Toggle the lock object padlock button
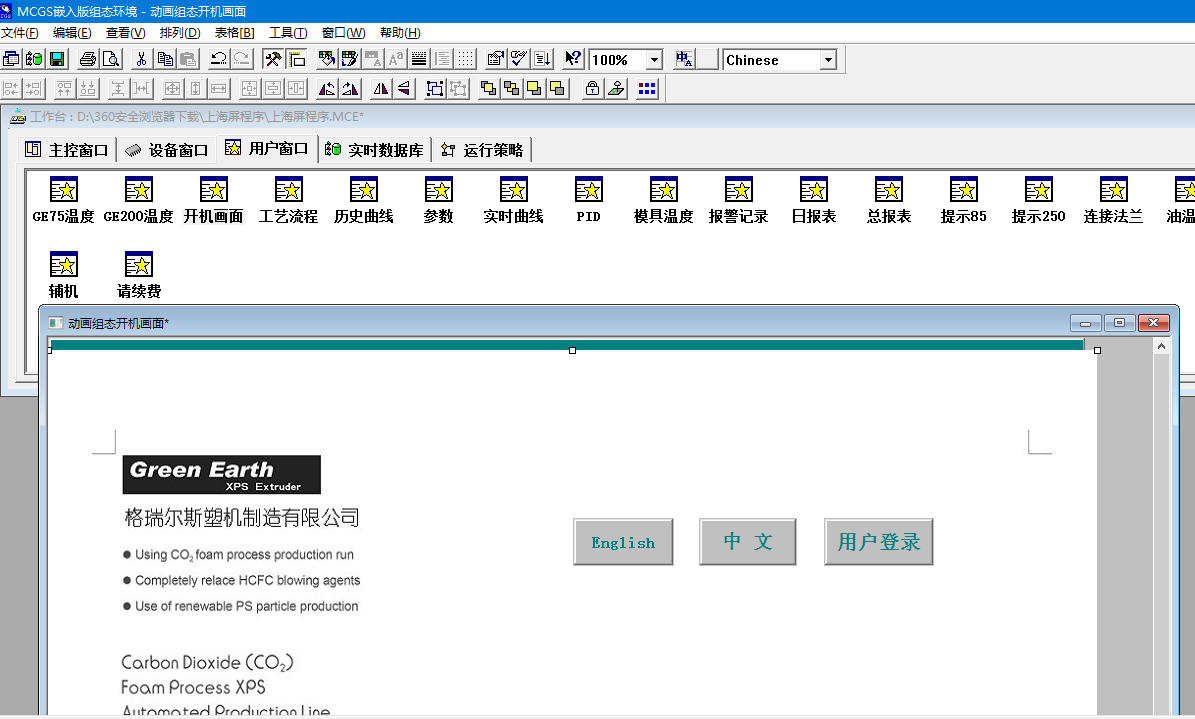1195x719 pixels. tap(592, 89)
